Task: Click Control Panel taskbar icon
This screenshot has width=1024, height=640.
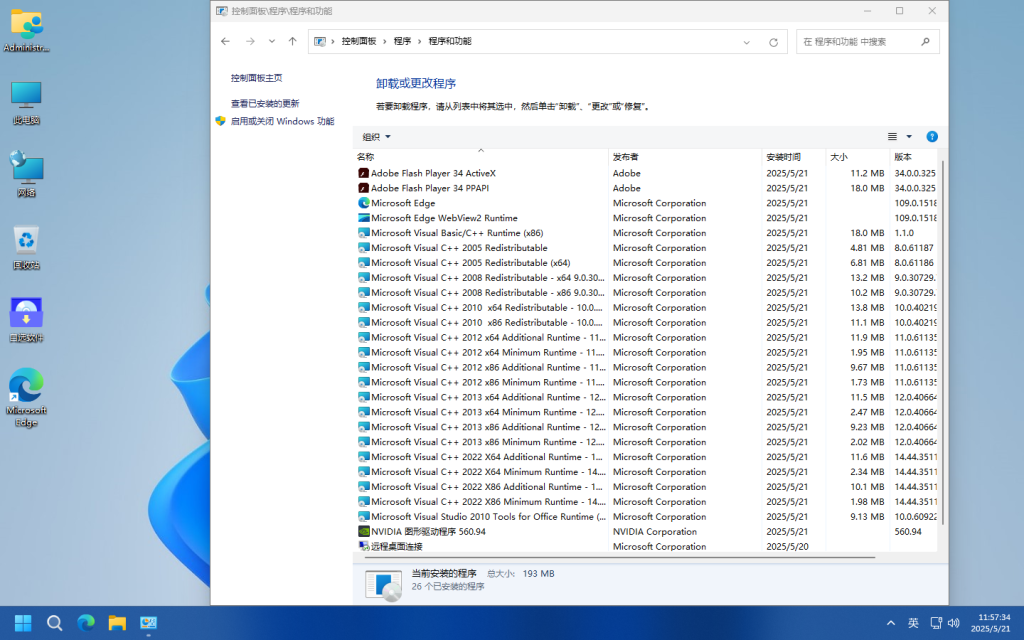Action: [x=149, y=623]
